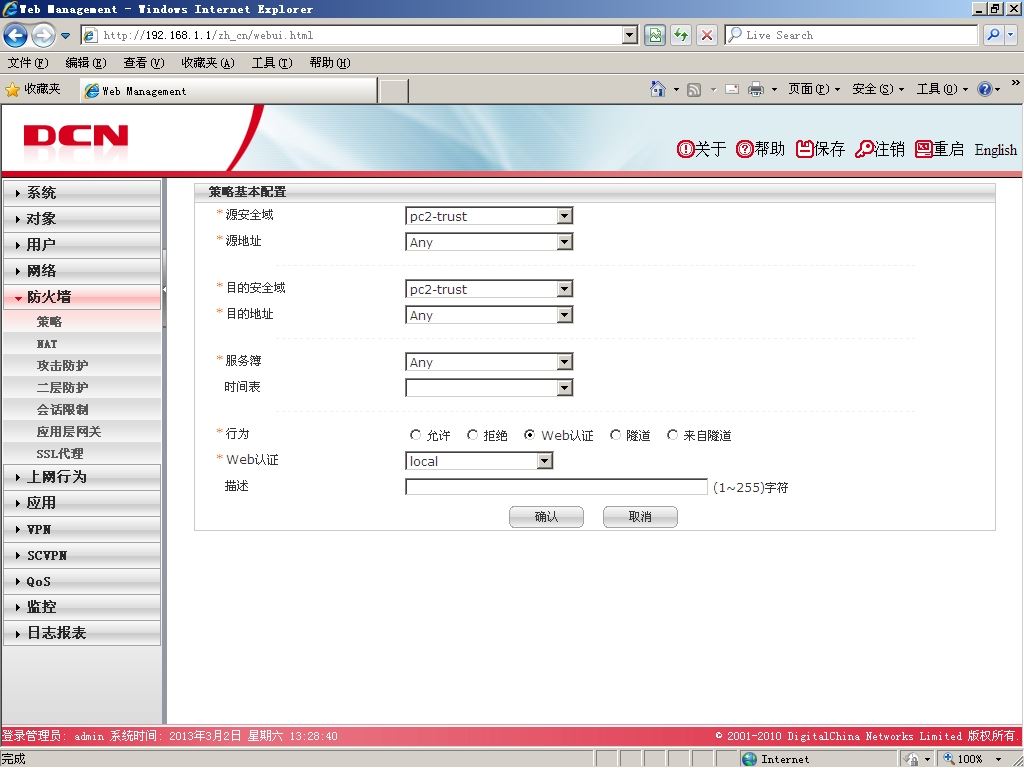Open the 攻击防护 sidebar item
1024x768 pixels.
click(x=82, y=366)
